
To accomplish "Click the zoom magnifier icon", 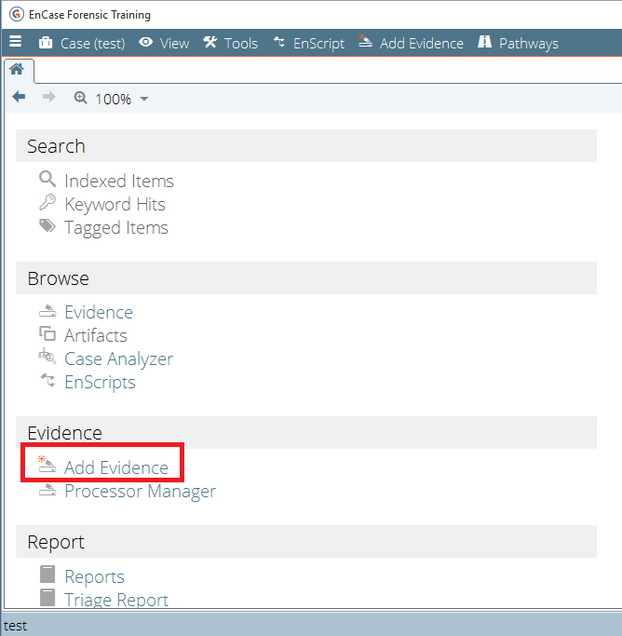I will pyautogui.click(x=81, y=98).
